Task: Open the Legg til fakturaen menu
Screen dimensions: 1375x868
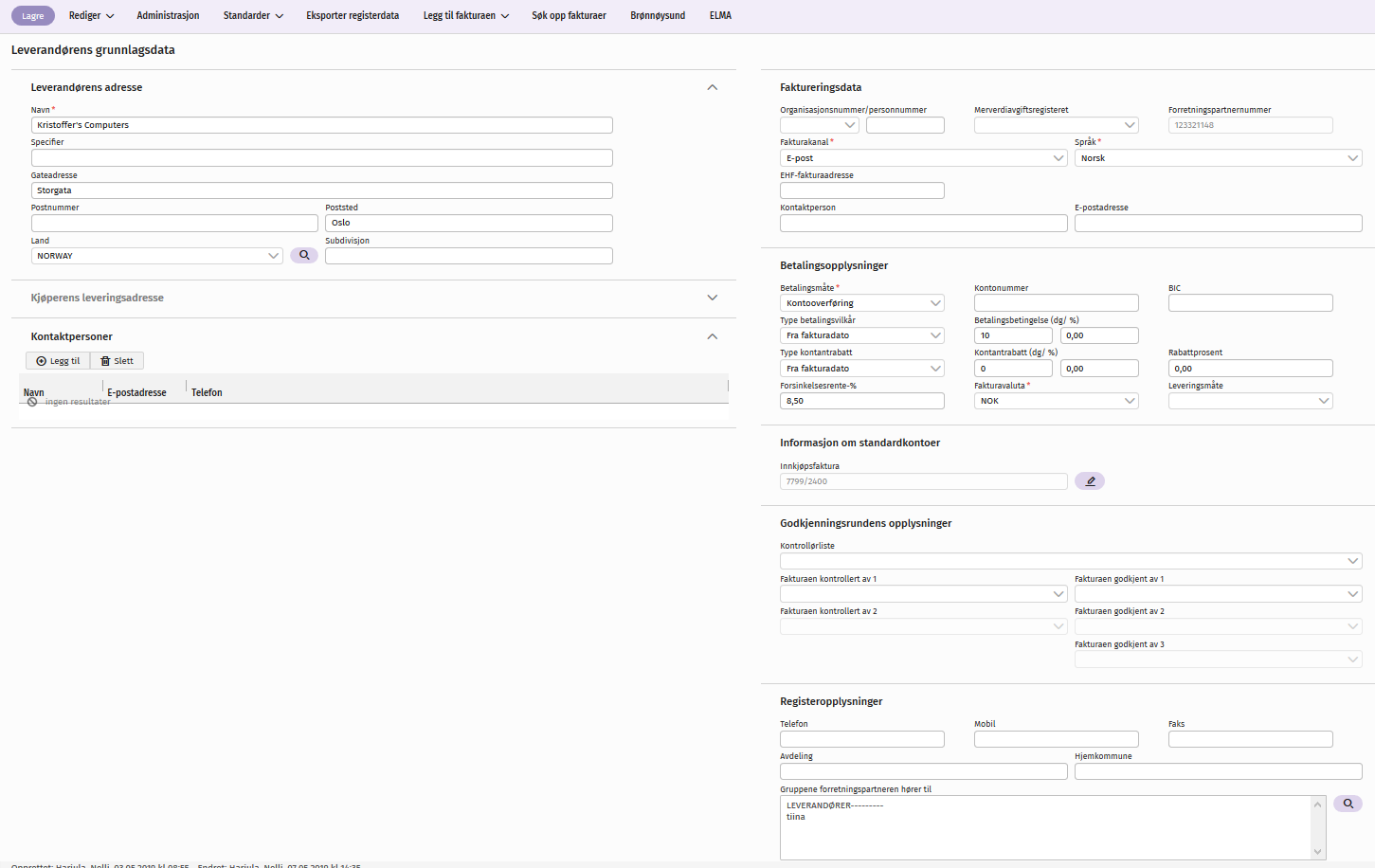Action: [x=465, y=16]
